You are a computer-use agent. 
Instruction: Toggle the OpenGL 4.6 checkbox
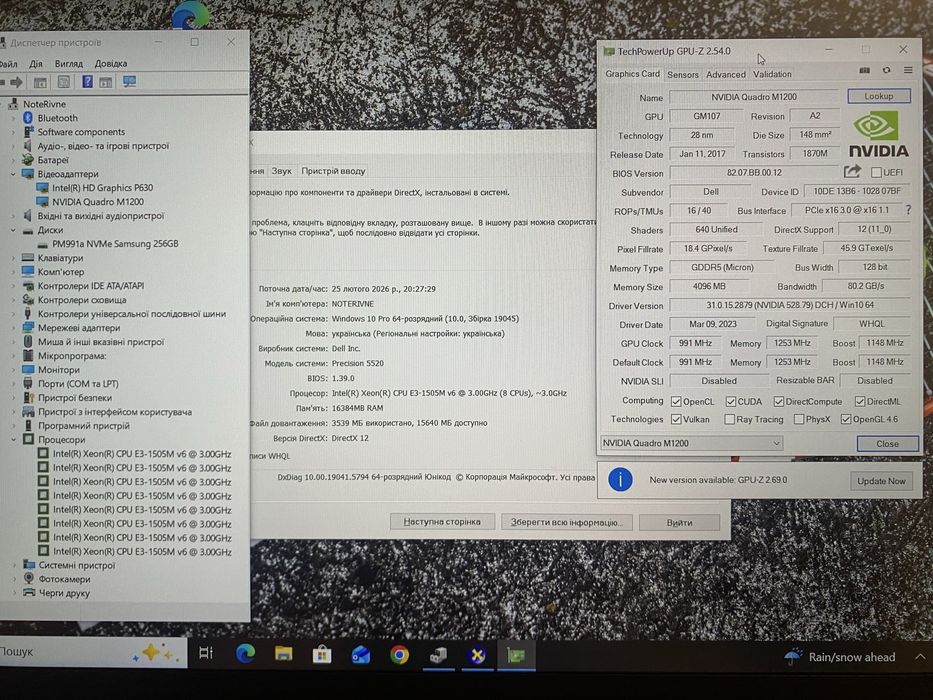(x=846, y=419)
